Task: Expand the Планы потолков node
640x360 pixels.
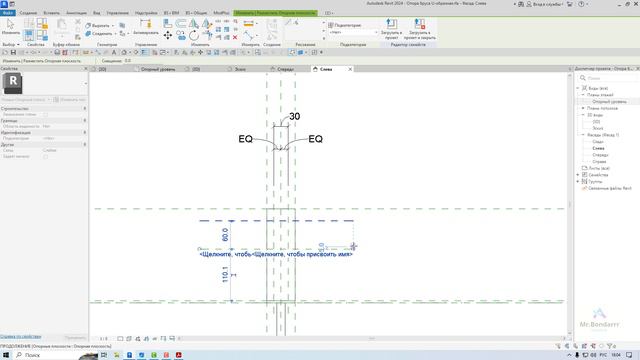Action: 583,108
